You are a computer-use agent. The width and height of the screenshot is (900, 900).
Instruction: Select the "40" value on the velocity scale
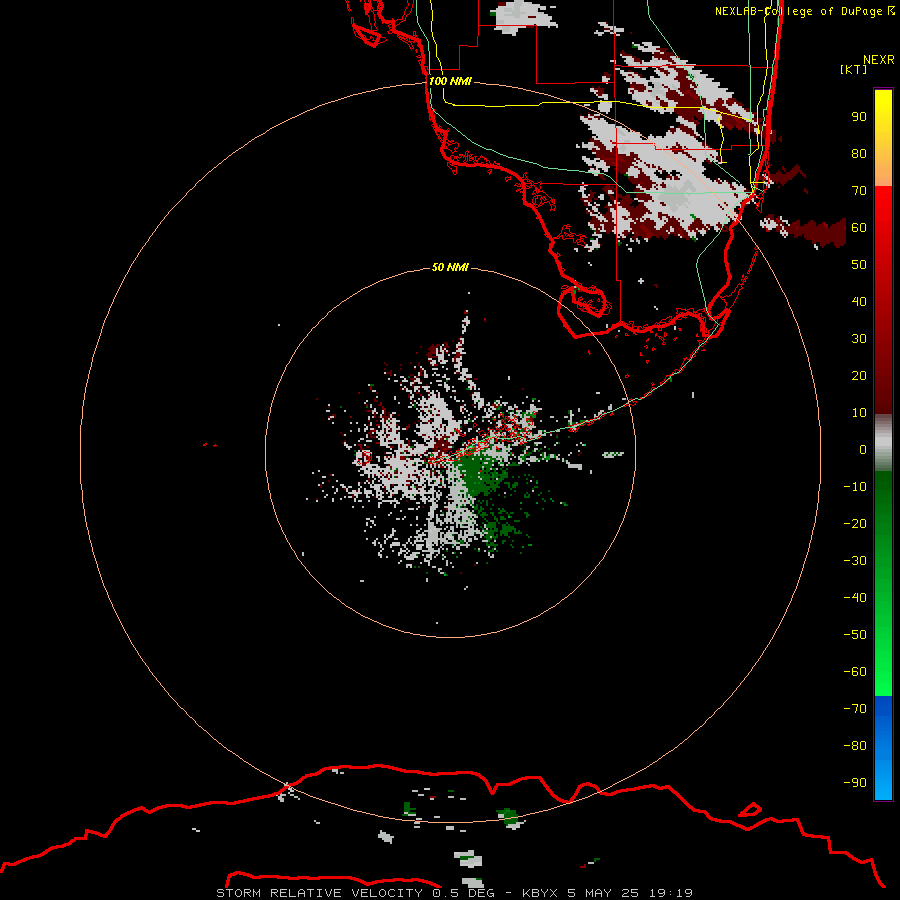pyautogui.click(x=859, y=302)
